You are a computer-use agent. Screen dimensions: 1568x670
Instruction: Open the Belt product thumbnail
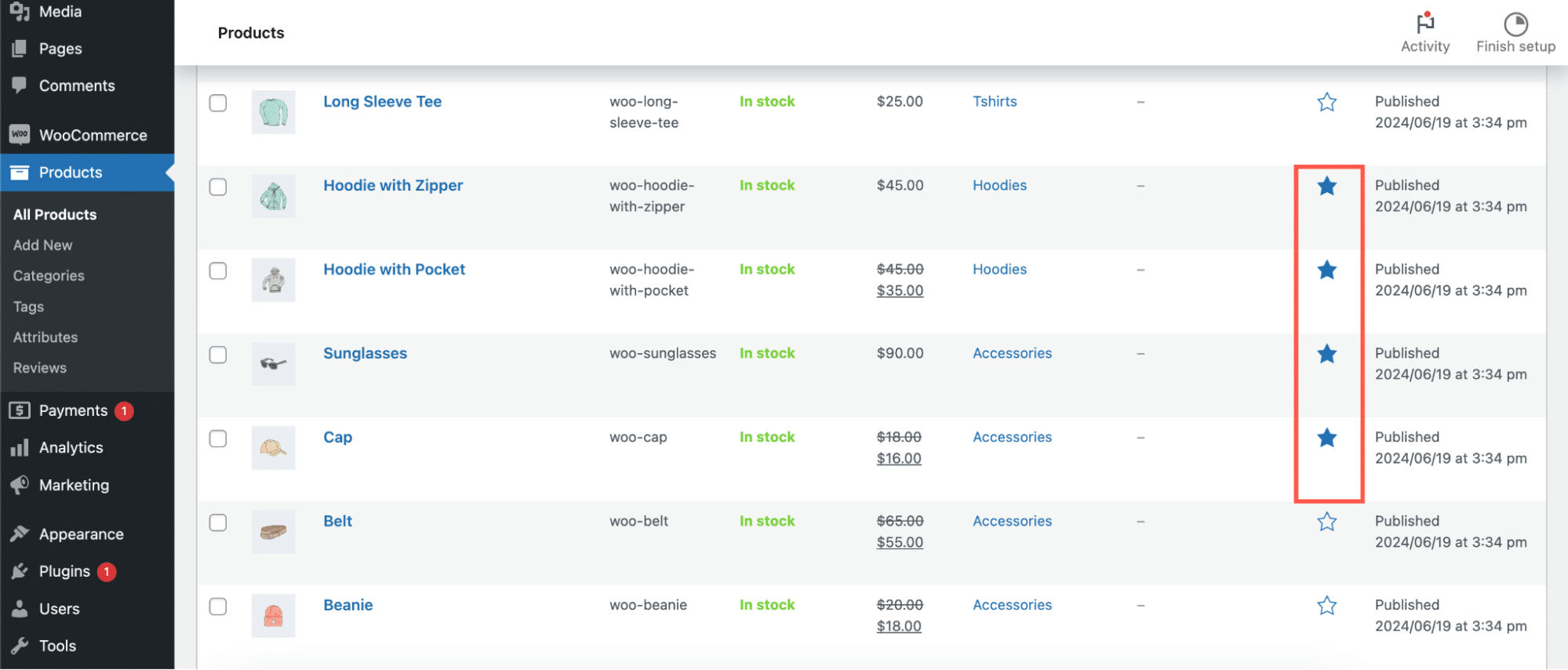(x=273, y=532)
